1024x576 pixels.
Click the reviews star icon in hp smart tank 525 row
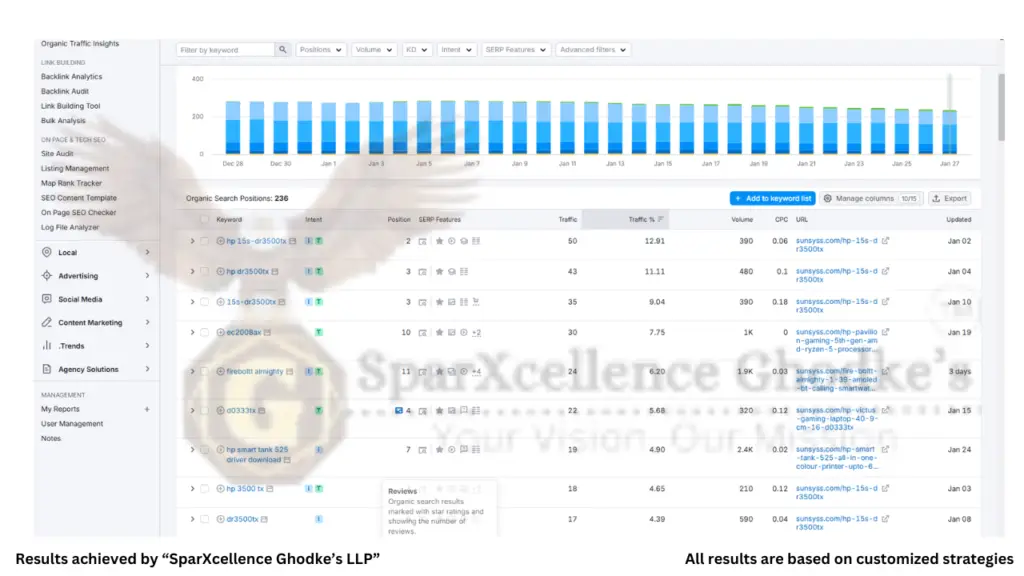point(440,450)
